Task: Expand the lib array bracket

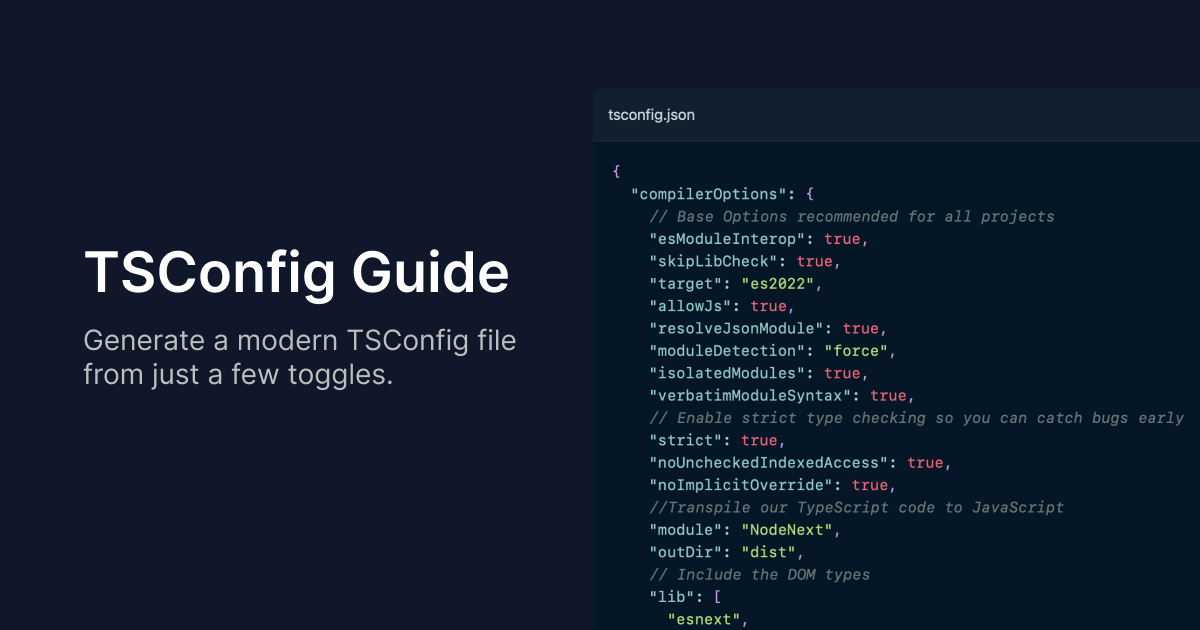Action: click(x=717, y=596)
